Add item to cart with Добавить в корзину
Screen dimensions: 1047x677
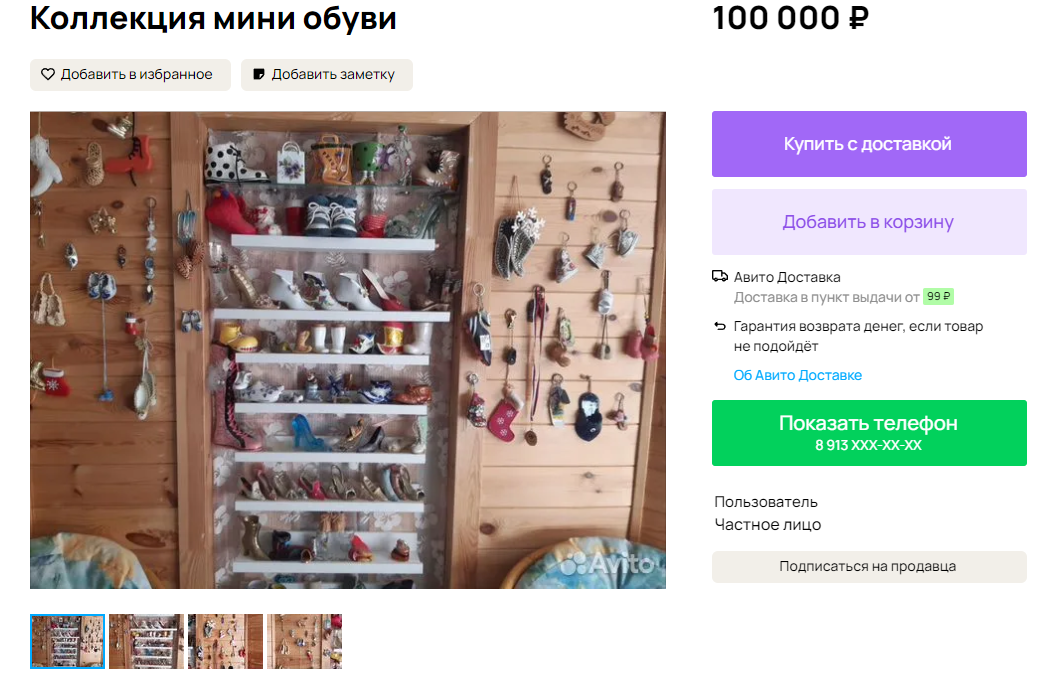tap(869, 222)
